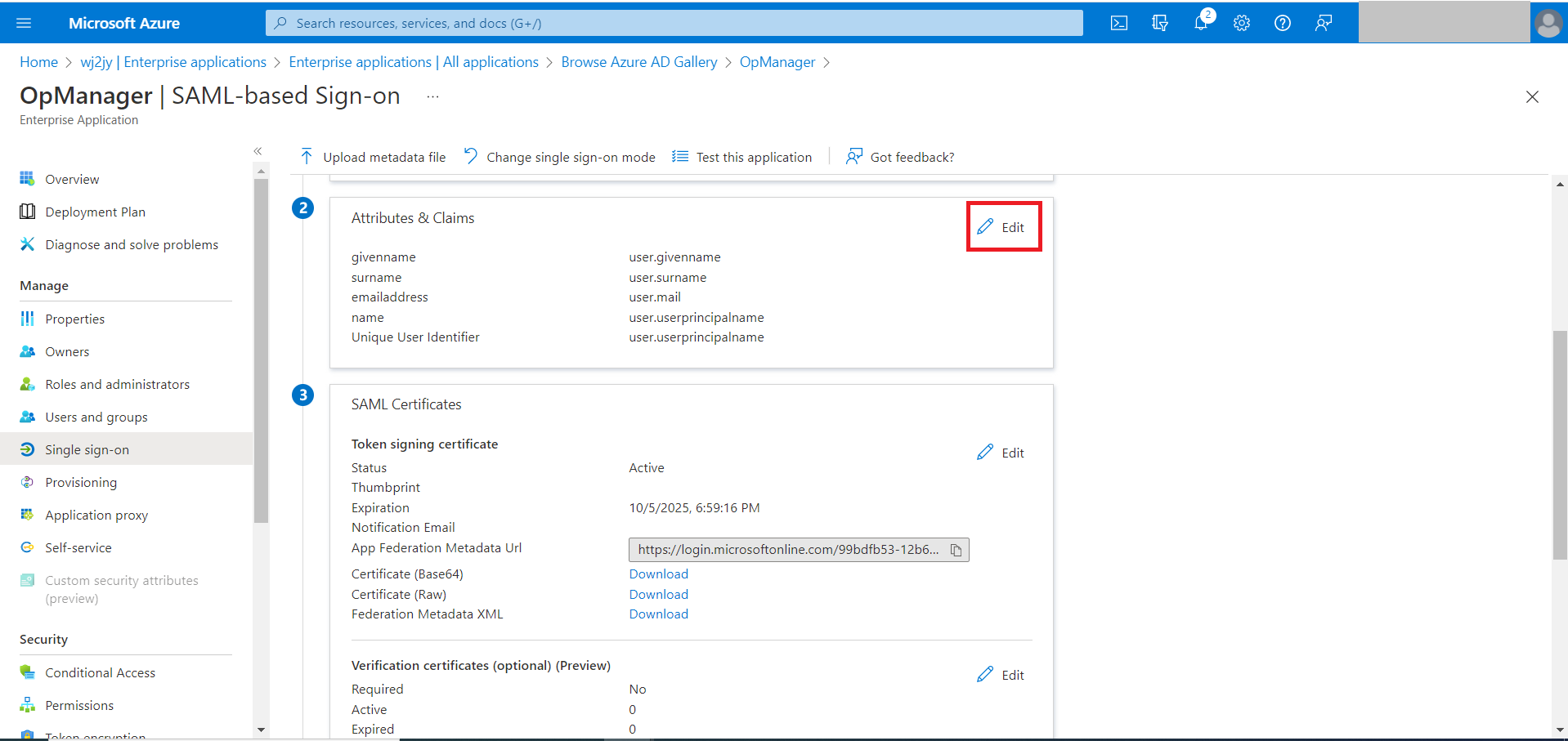Open the Directories and subscriptions filter icon
This screenshot has height=741, width=1568.
tap(1160, 23)
